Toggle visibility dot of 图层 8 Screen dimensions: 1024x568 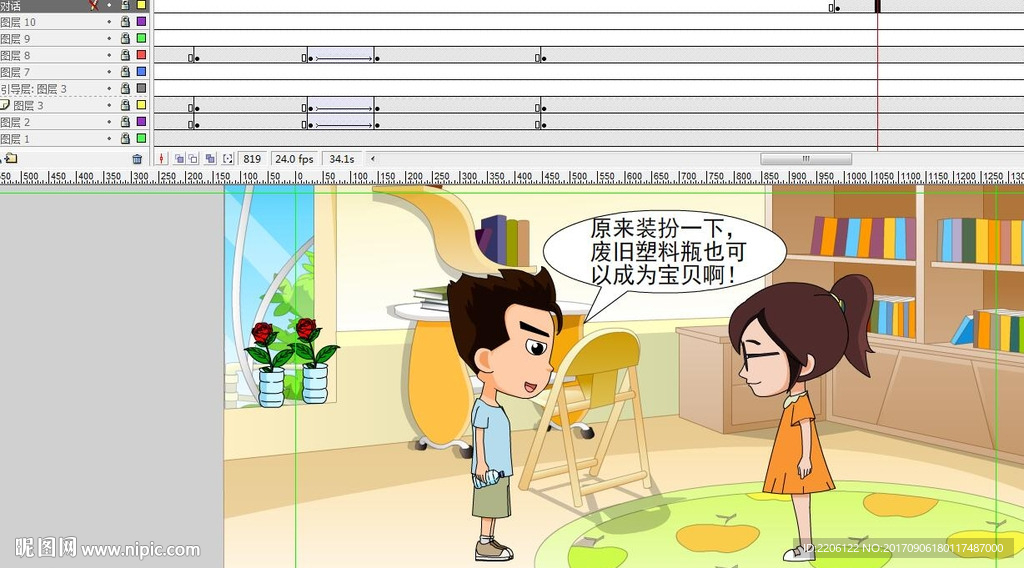coord(109,55)
